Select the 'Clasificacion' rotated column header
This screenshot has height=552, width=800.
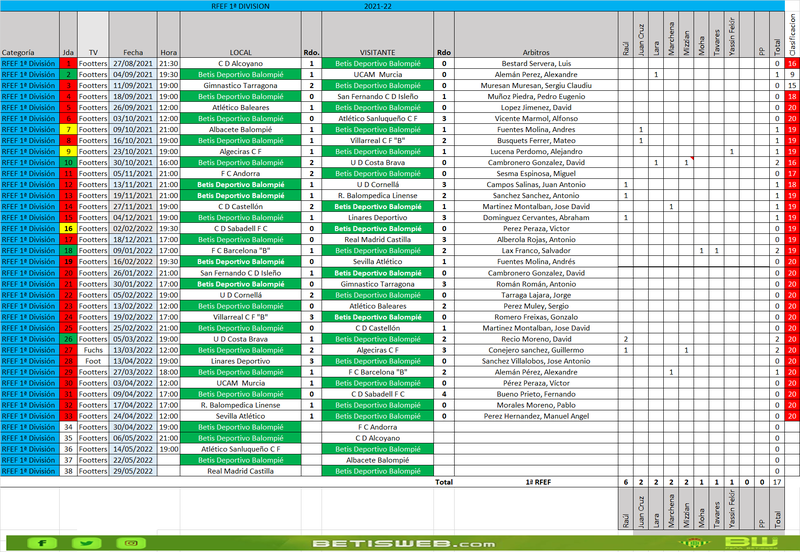tap(792, 34)
